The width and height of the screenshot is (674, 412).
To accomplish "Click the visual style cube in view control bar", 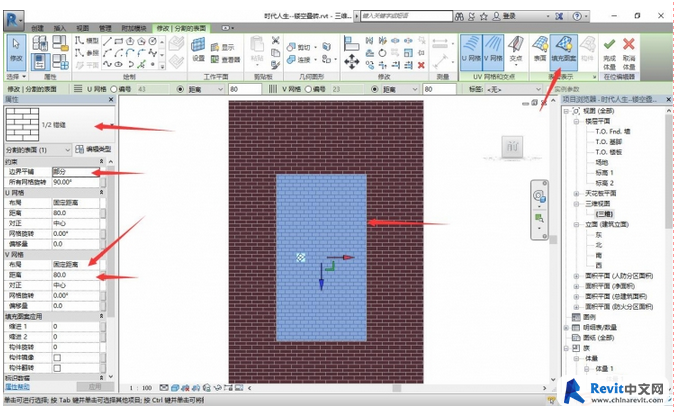I will pos(175,388).
